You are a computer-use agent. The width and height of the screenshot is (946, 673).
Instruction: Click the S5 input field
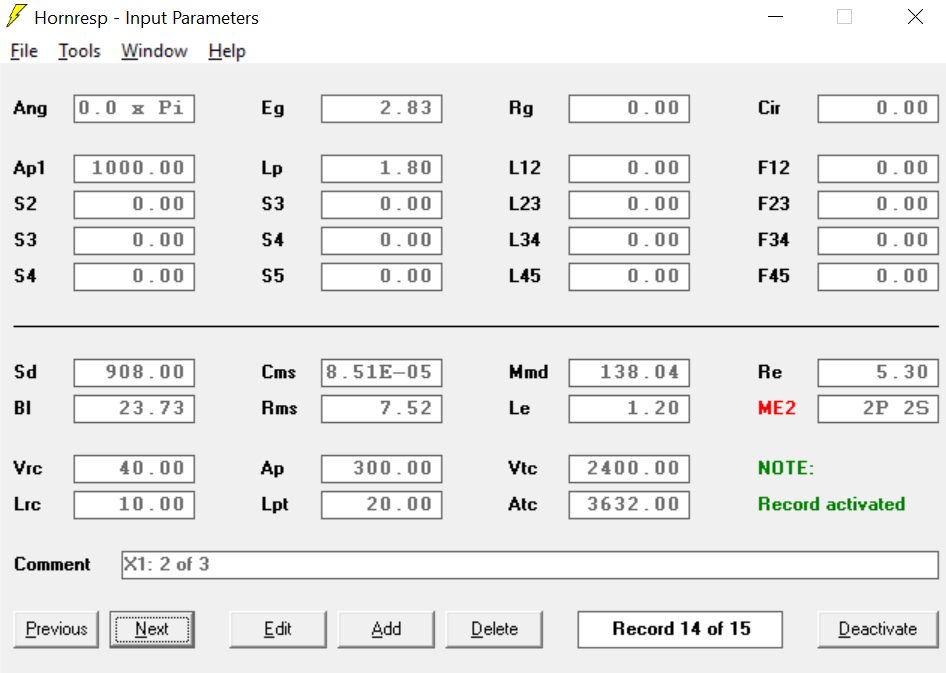(x=381, y=277)
